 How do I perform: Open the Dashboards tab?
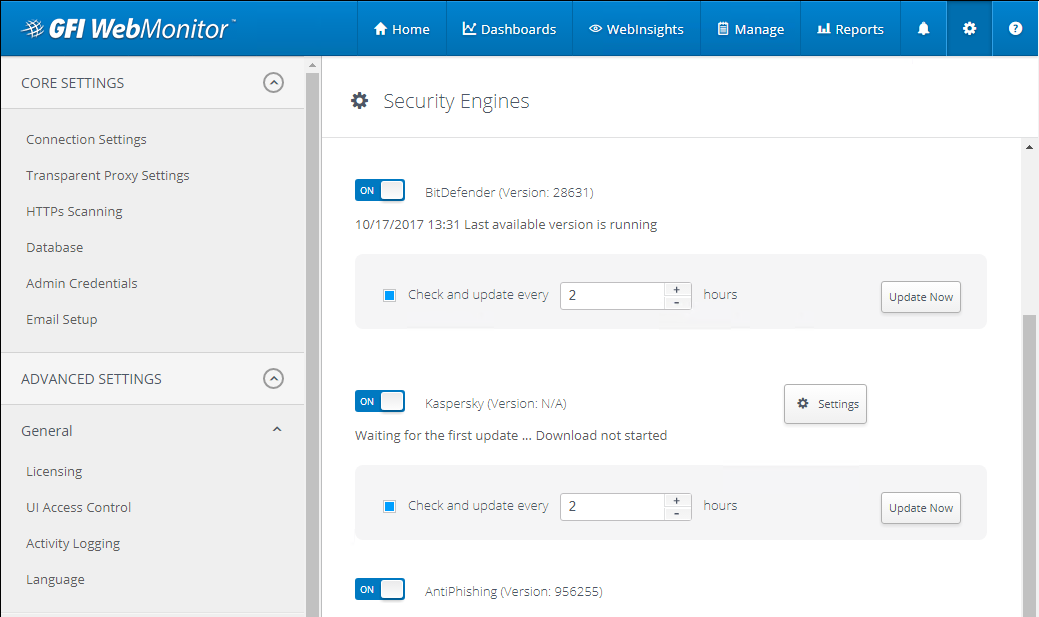pos(509,29)
